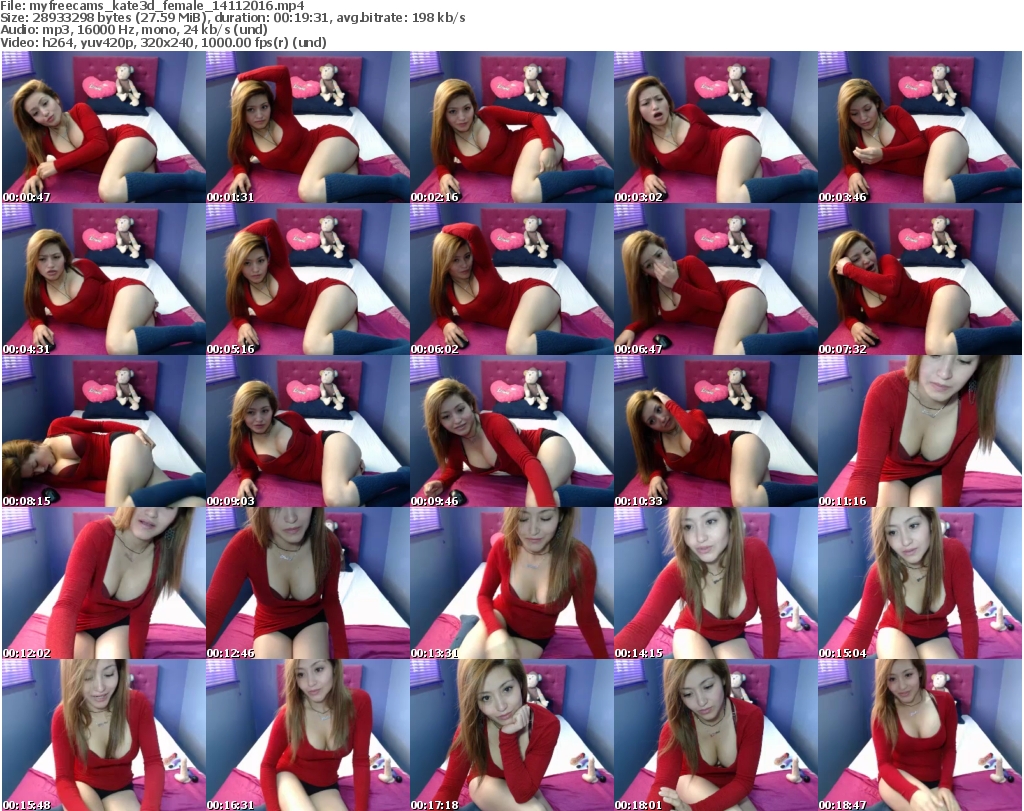This screenshot has width=1024, height=811.
Task: Select the frame at 00:01:31
Action: click(x=307, y=127)
